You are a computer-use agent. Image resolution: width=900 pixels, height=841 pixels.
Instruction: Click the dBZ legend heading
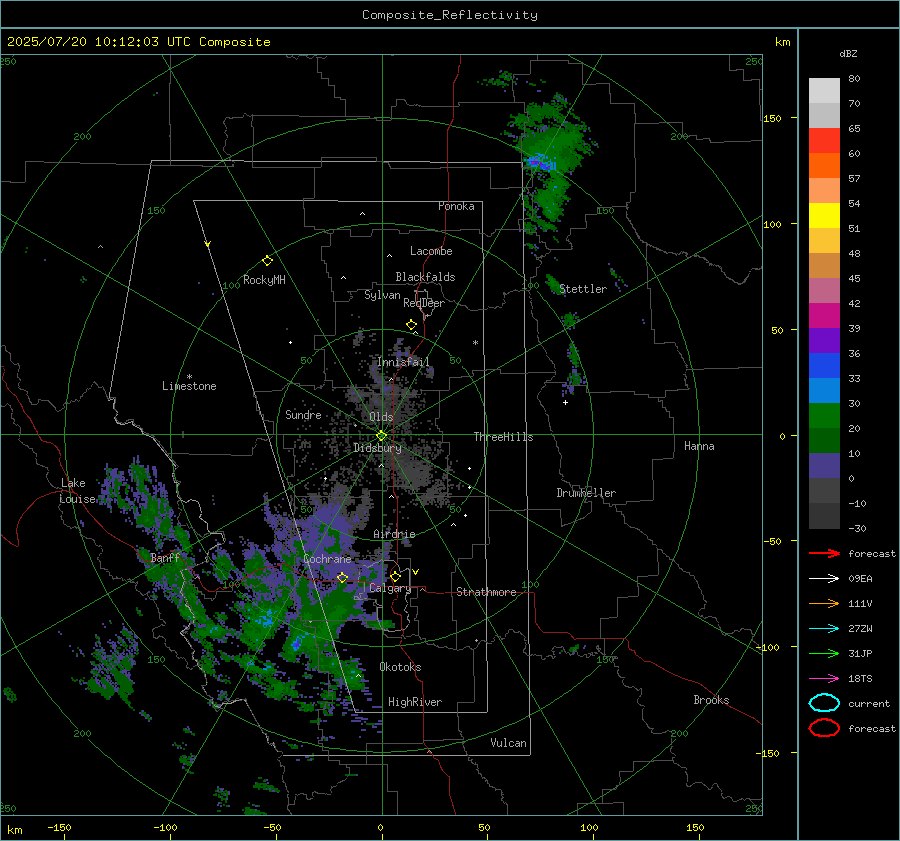[848, 54]
